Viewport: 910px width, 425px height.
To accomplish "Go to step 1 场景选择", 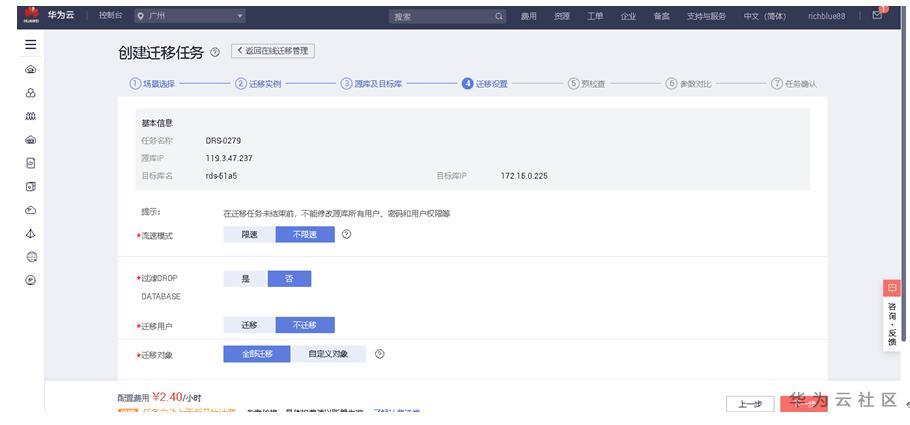I will tap(152, 84).
